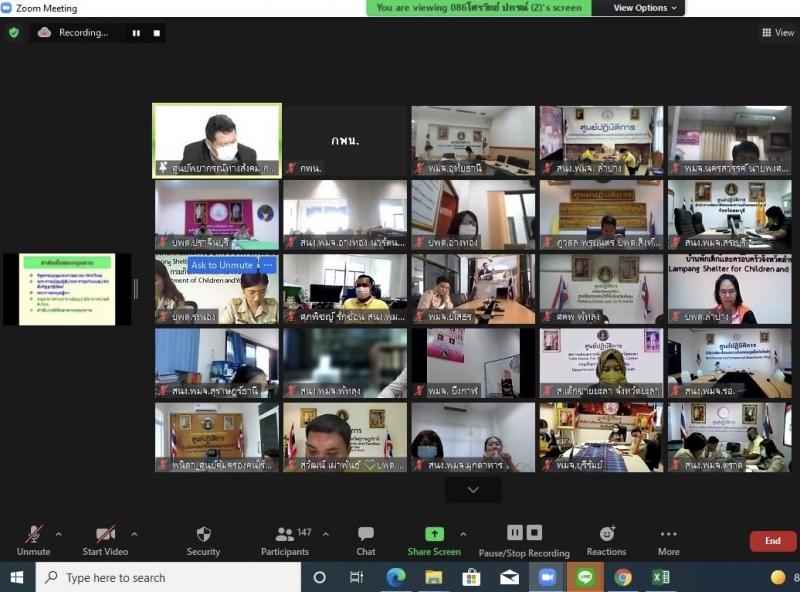Open Excel from the taskbar
Image resolution: width=800 pixels, height=592 pixels.
(x=660, y=578)
